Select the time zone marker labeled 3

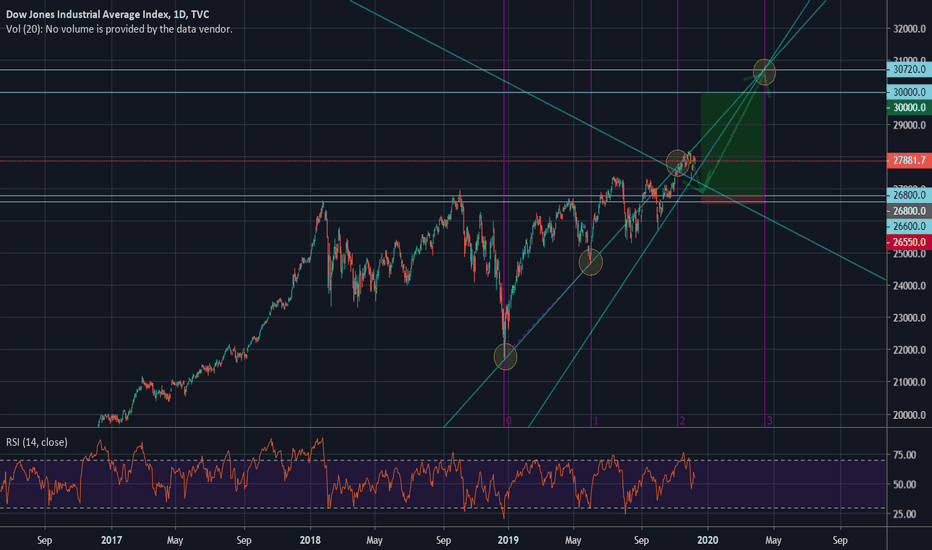click(x=769, y=420)
